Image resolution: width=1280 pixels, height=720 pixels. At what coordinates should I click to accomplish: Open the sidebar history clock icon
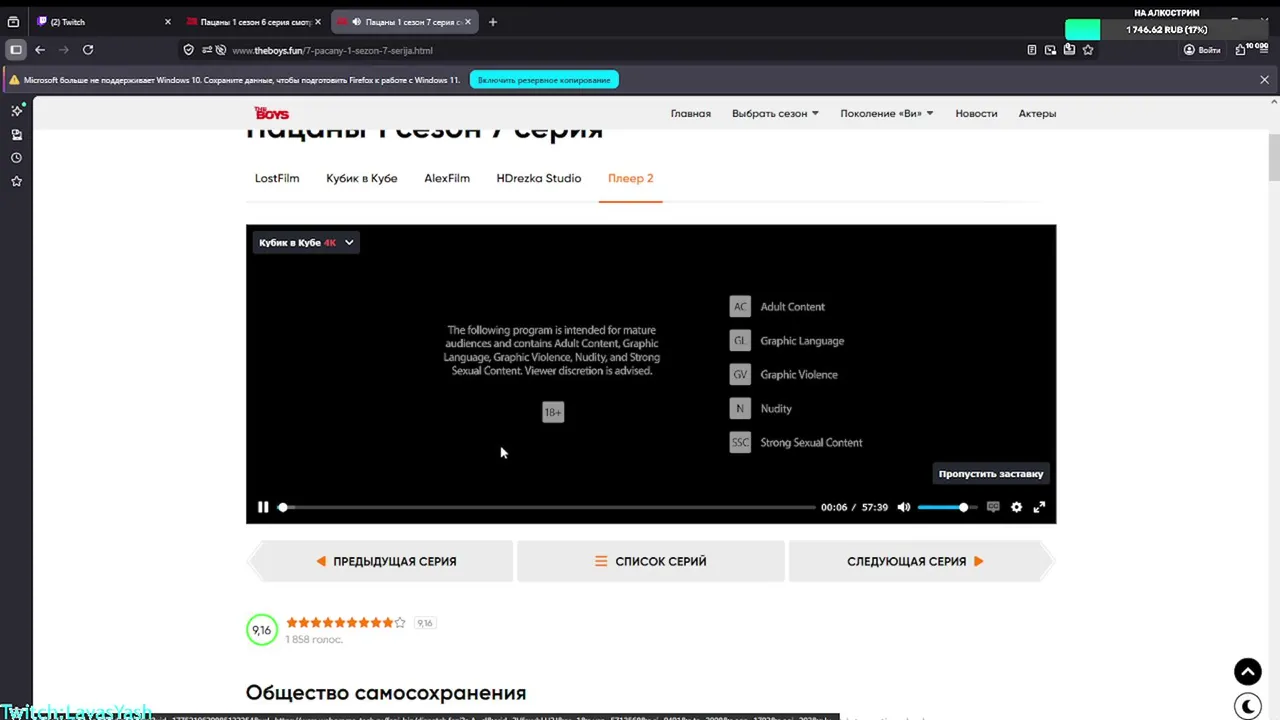16,158
